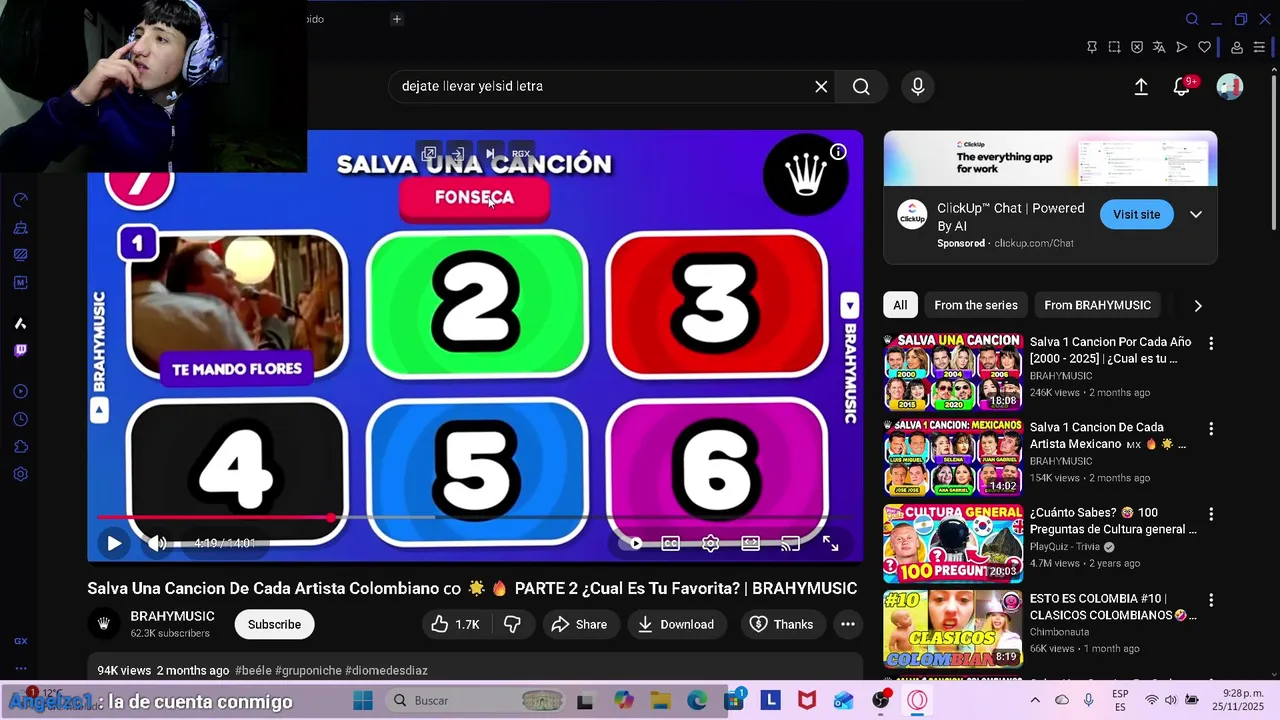Viewport: 1280px width, 720px height.
Task: Open the player settings gear
Action: 711,543
